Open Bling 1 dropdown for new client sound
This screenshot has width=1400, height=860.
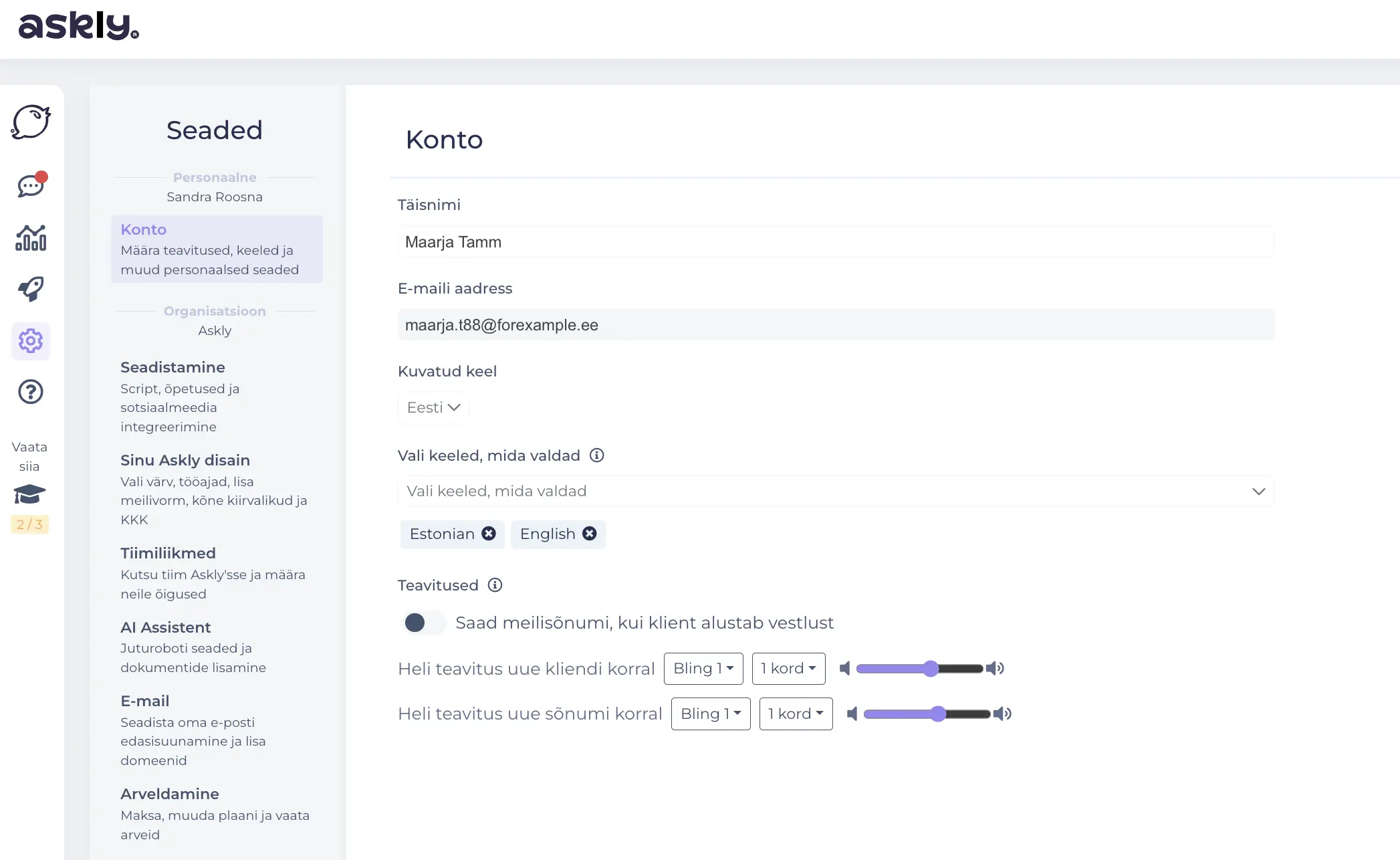click(703, 668)
